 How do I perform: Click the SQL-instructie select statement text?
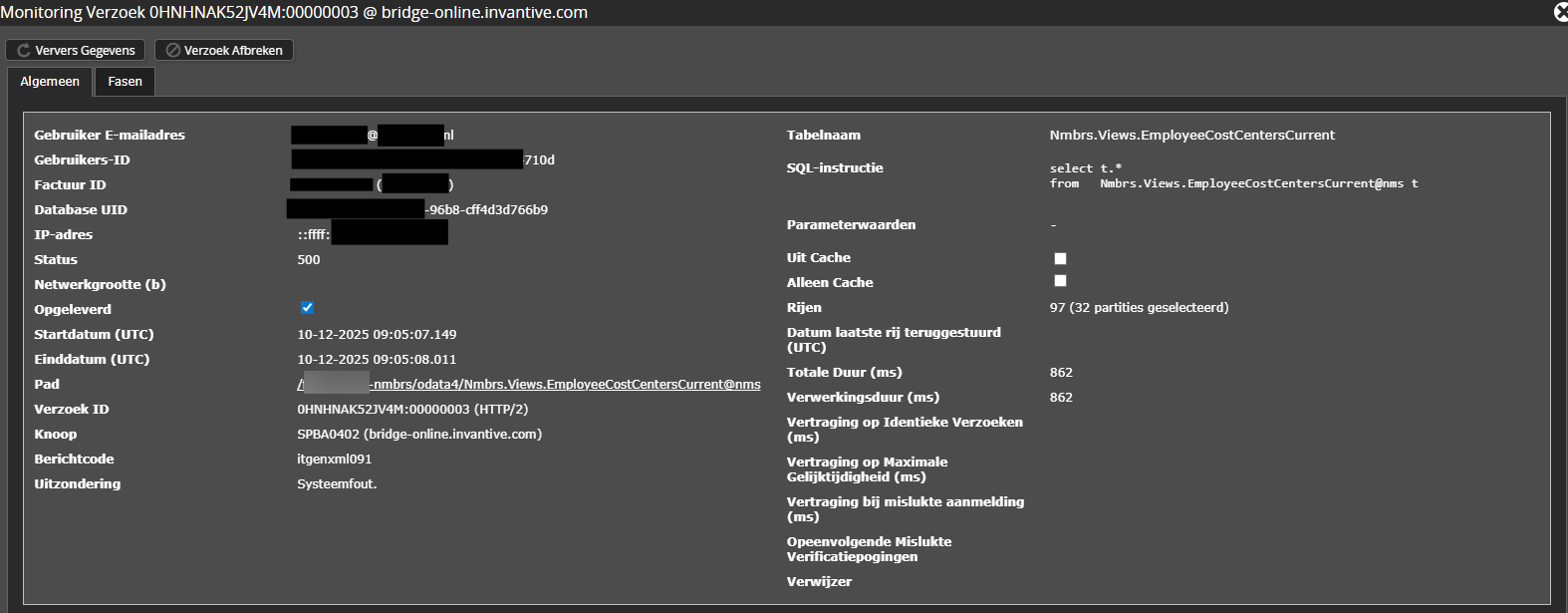click(x=1233, y=176)
